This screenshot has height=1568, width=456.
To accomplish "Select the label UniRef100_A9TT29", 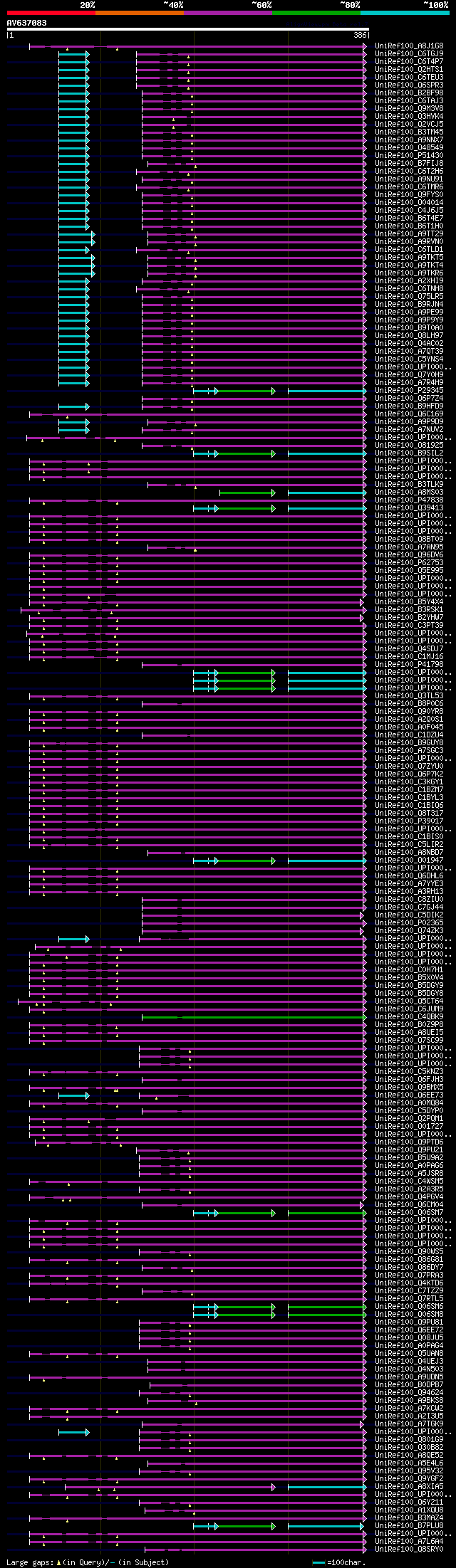I will coord(409,233).
